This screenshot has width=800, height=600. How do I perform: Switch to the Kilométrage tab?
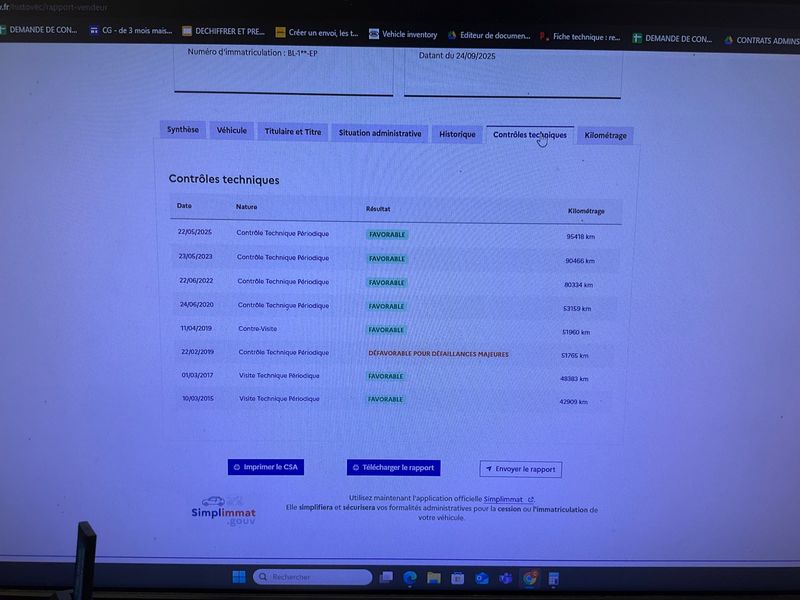(x=606, y=136)
